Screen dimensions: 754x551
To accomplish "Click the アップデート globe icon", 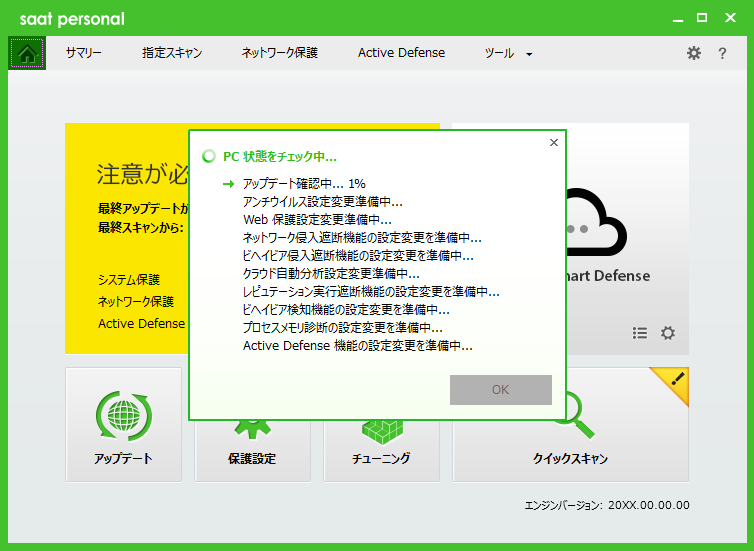I will [x=124, y=416].
